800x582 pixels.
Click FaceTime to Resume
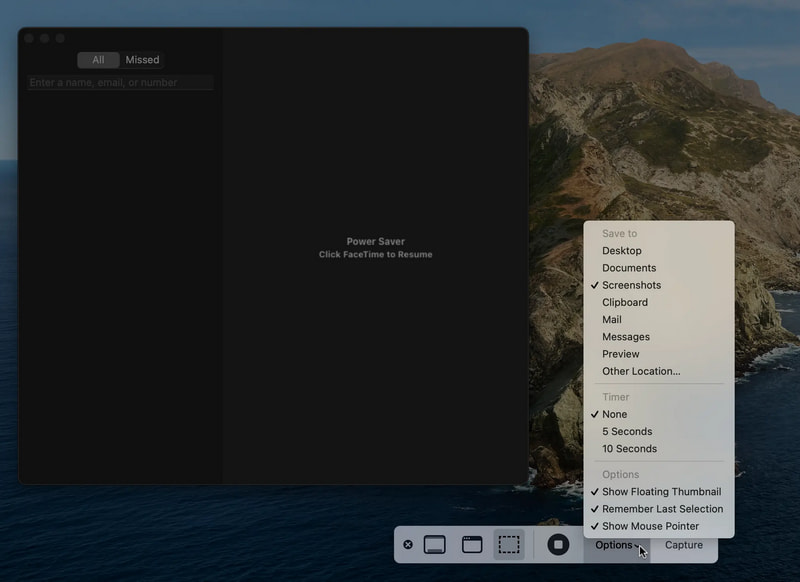coord(377,254)
